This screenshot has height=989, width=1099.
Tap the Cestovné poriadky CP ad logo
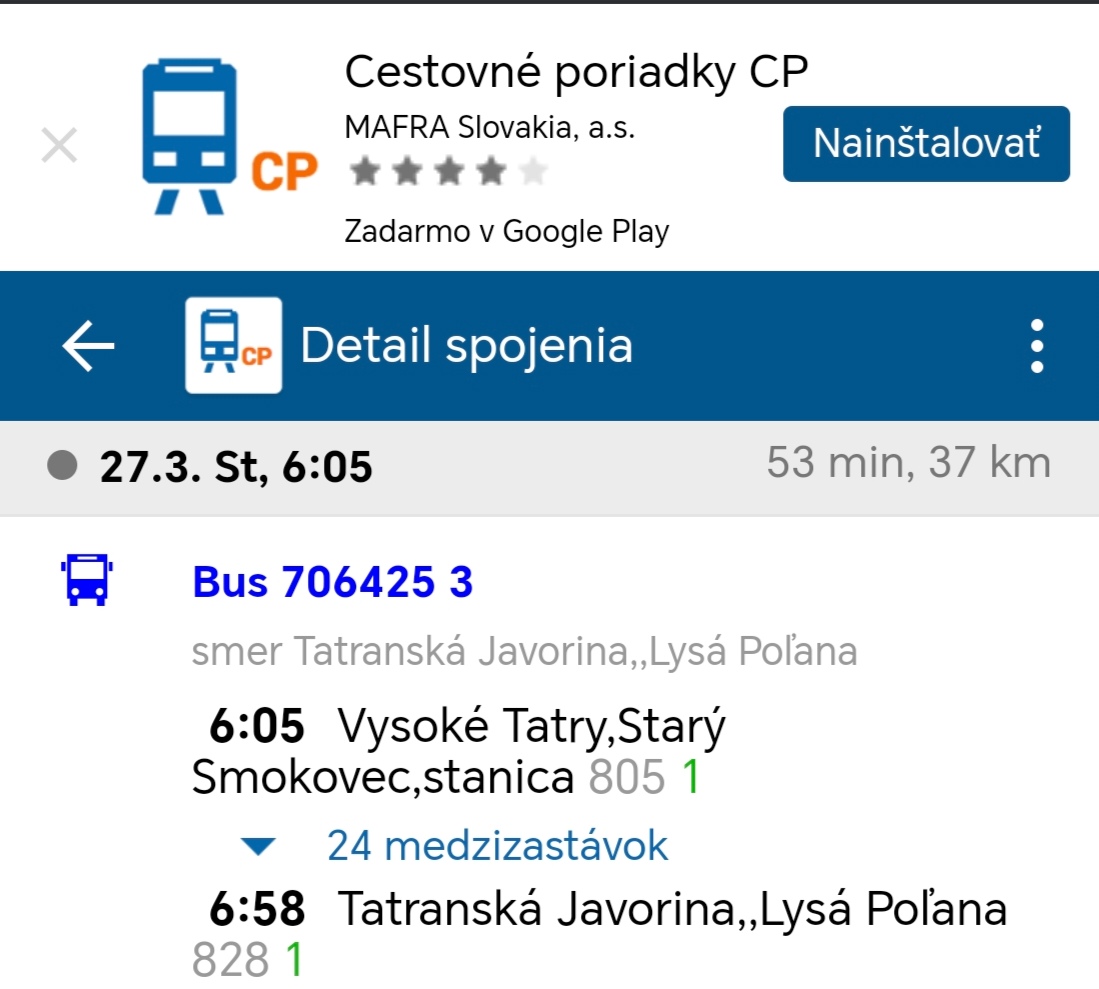point(228,137)
